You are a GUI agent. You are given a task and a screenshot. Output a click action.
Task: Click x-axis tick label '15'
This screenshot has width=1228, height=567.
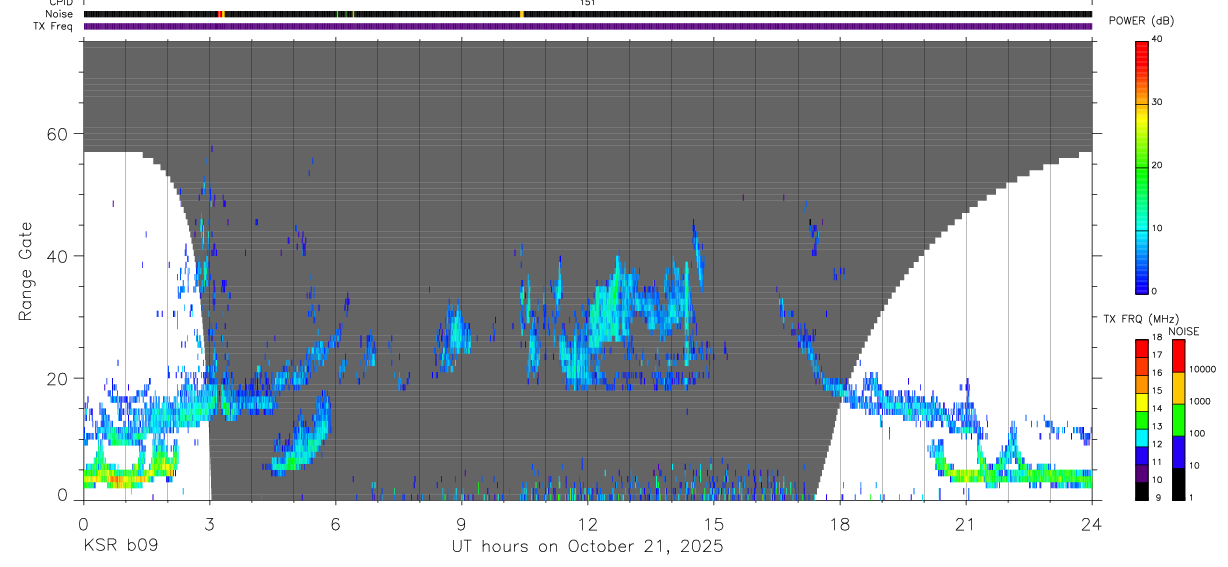(714, 524)
